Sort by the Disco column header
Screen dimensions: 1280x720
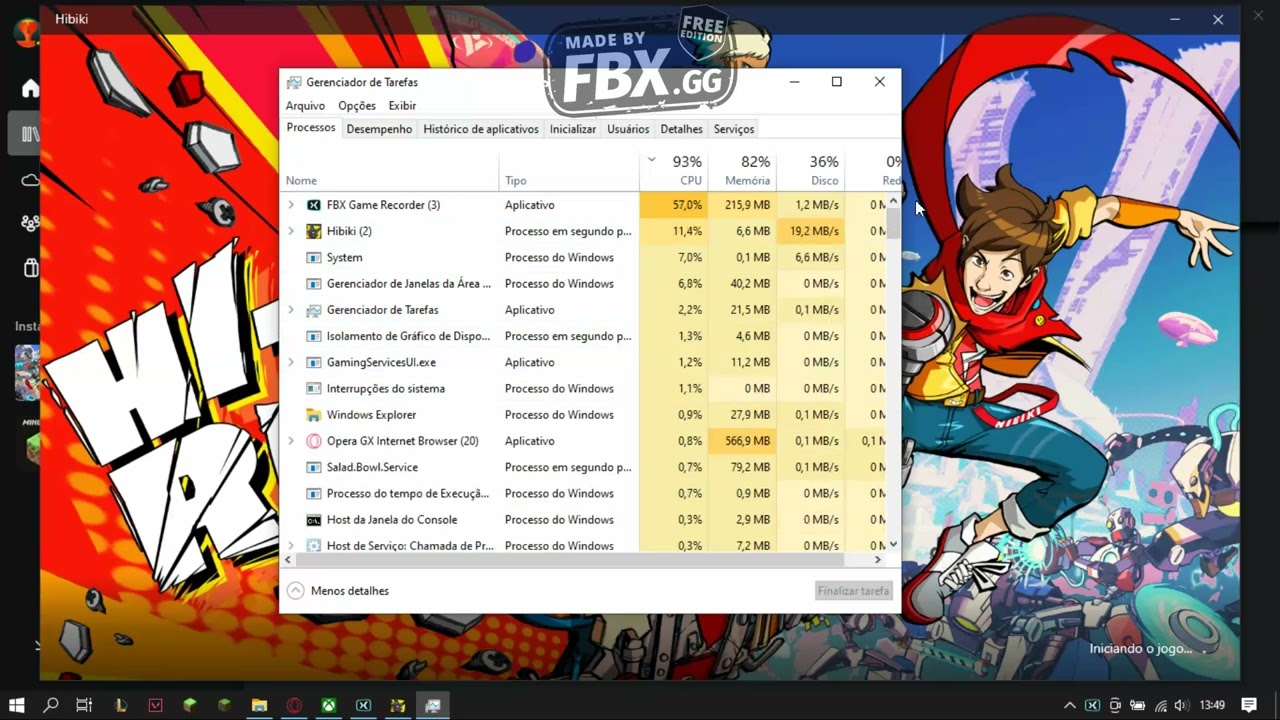point(810,170)
